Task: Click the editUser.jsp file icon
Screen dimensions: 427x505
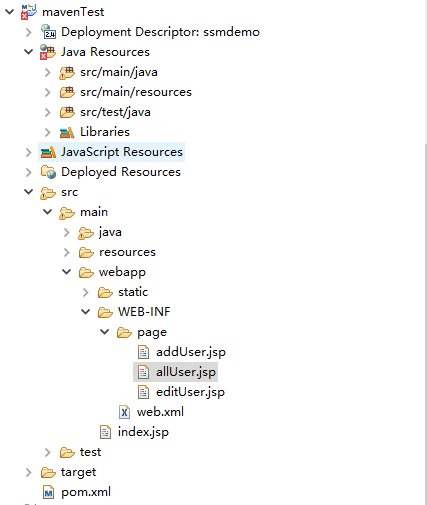Action: point(143,392)
